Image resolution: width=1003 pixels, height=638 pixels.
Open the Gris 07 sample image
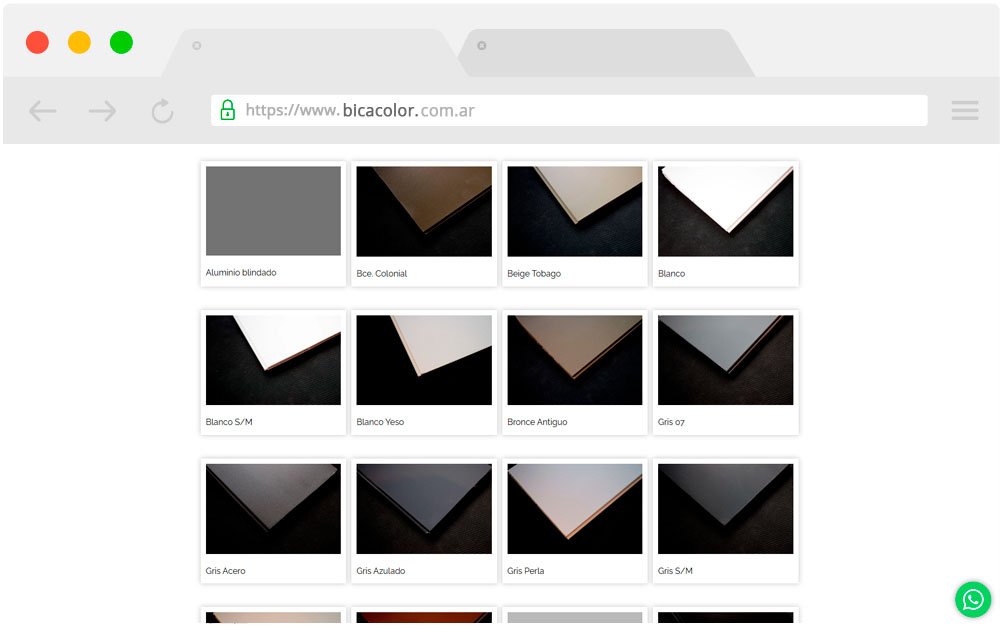tap(725, 360)
